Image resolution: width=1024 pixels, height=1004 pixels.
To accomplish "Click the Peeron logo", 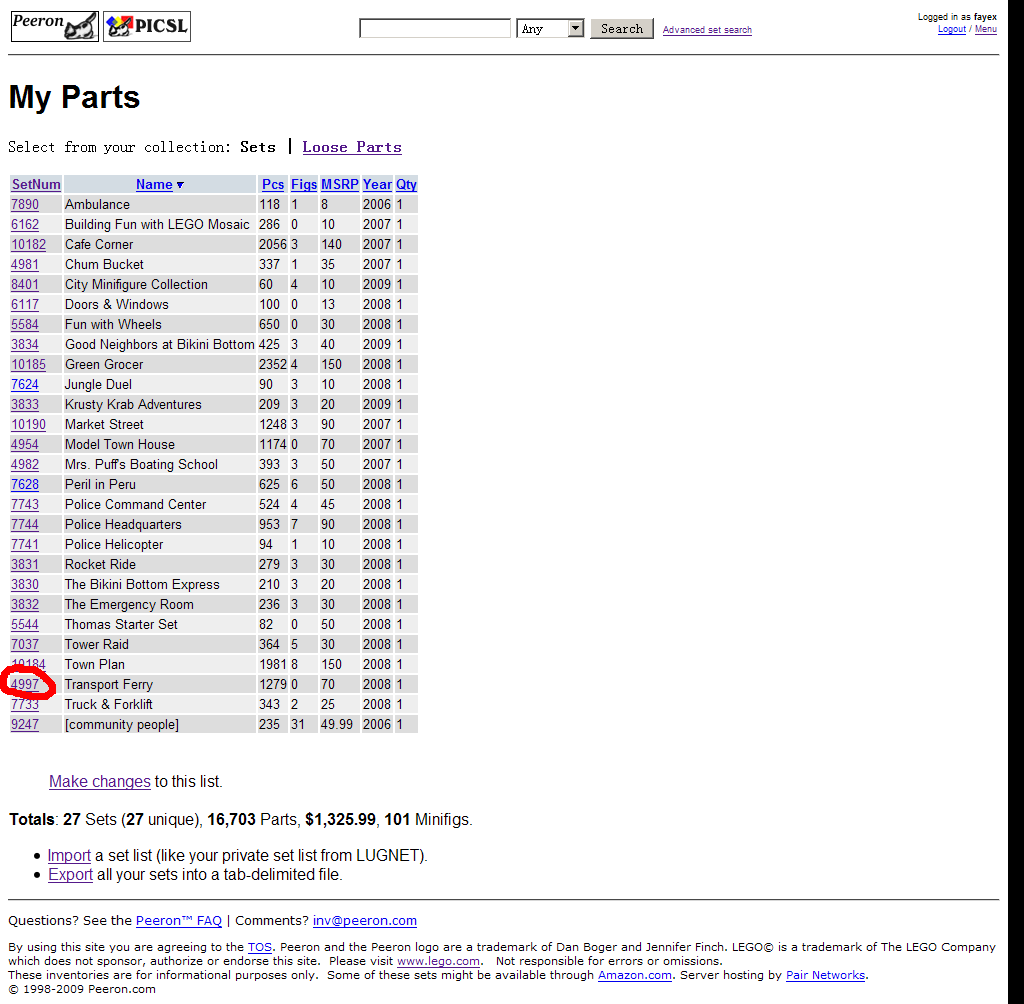I will [55, 26].
